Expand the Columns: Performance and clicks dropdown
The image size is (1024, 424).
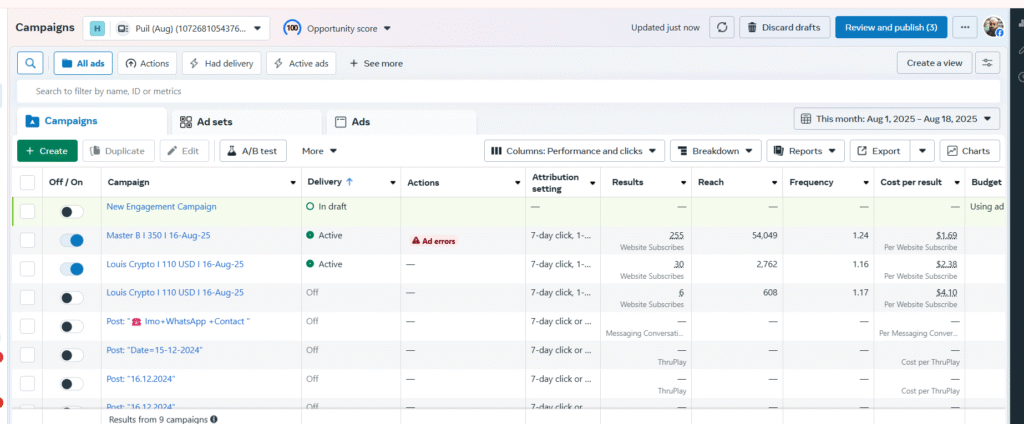pyautogui.click(x=575, y=151)
